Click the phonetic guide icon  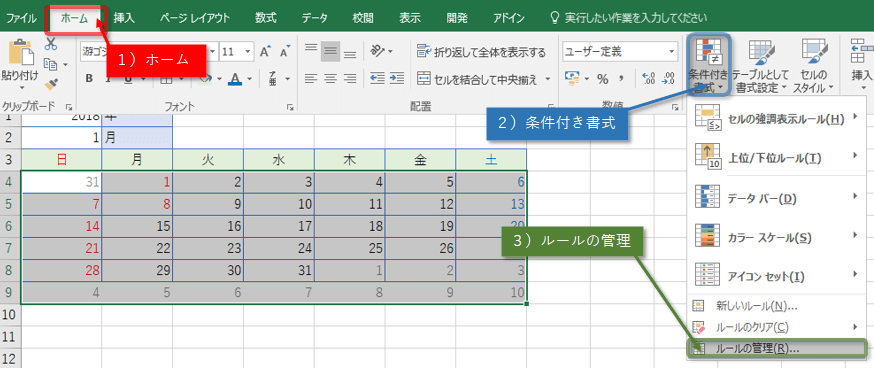[273, 78]
